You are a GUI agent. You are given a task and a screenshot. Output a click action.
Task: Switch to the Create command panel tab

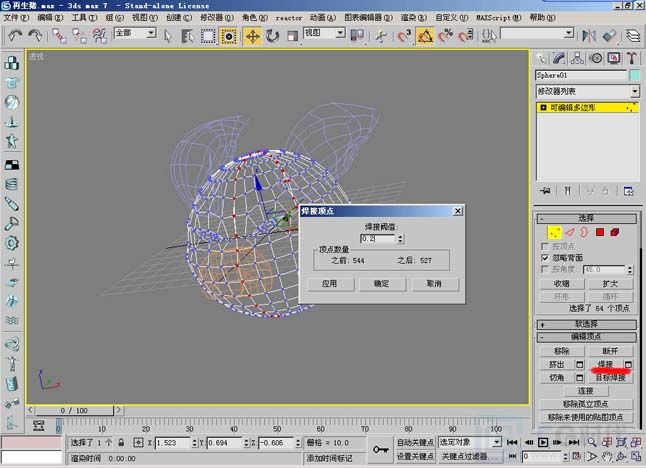coord(541,58)
